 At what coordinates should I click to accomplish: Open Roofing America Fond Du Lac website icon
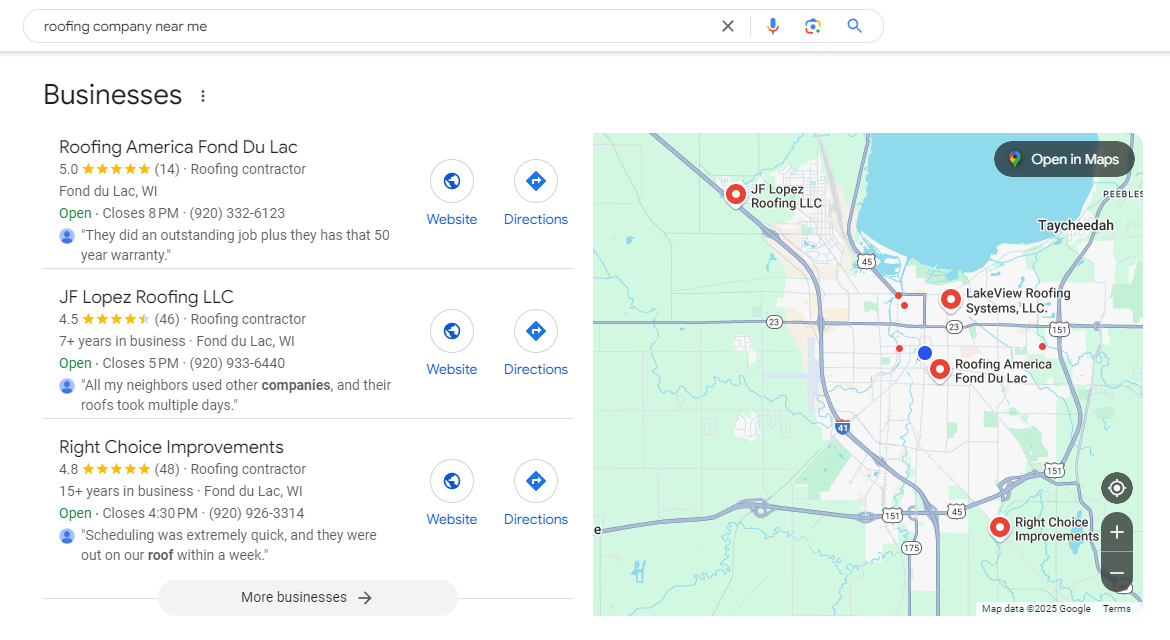pyautogui.click(x=451, y=181)
